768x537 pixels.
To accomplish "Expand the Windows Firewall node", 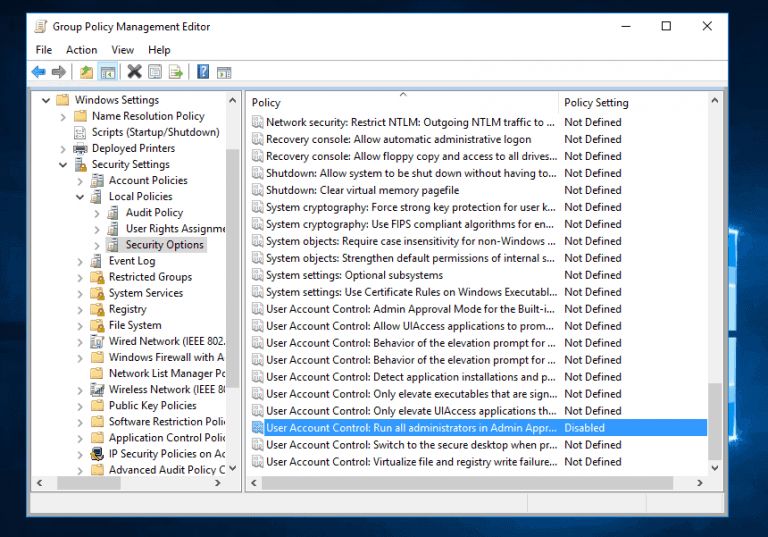I will 80,358.
